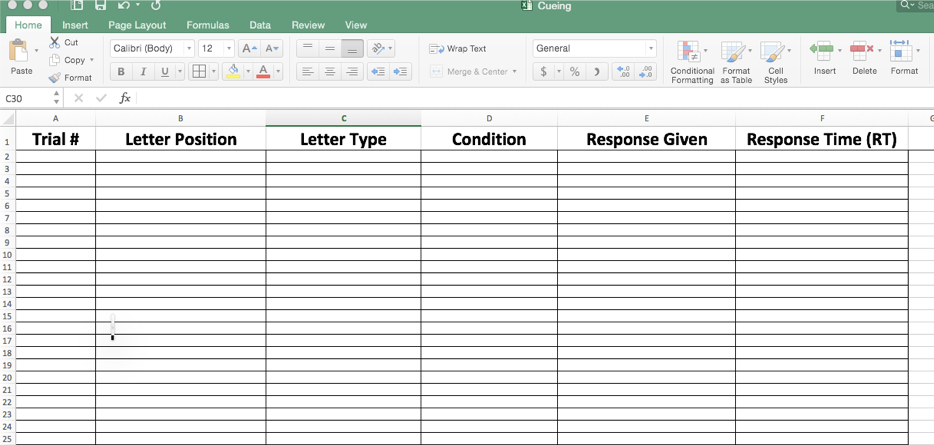Toggle underline formatting

tap(164, 71)
